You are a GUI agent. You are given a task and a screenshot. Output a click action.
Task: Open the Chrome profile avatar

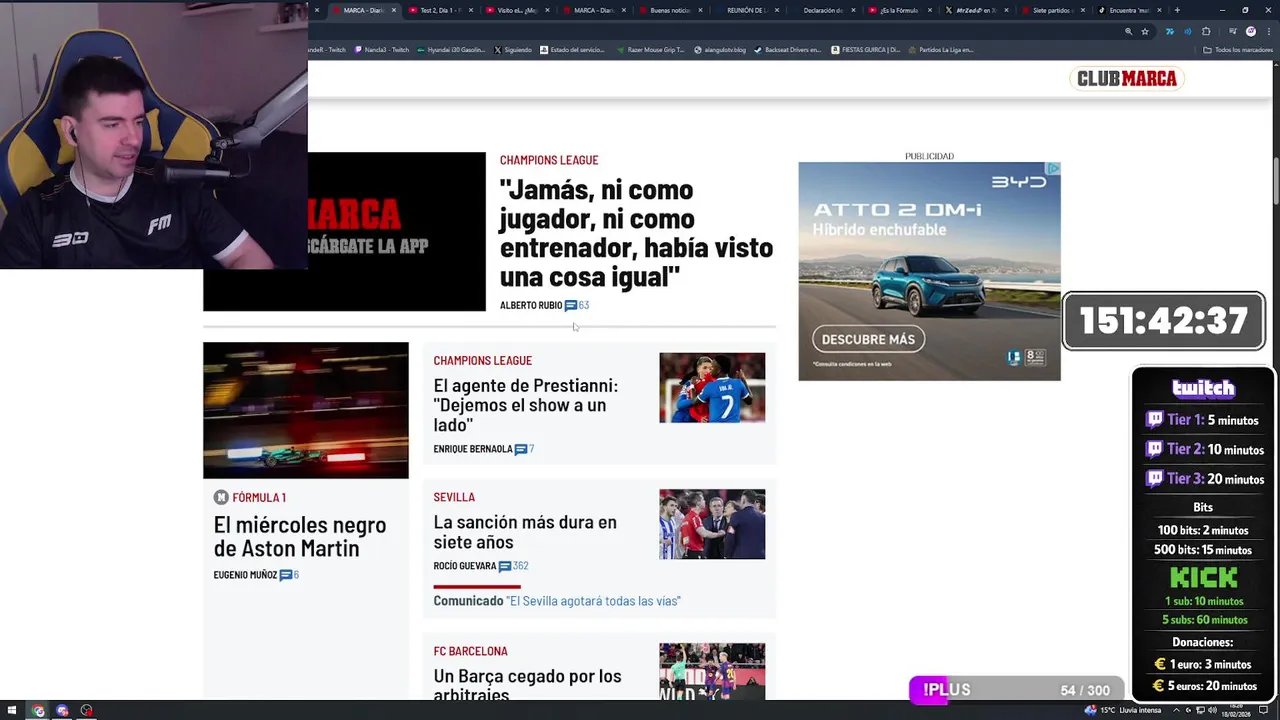1251,31
